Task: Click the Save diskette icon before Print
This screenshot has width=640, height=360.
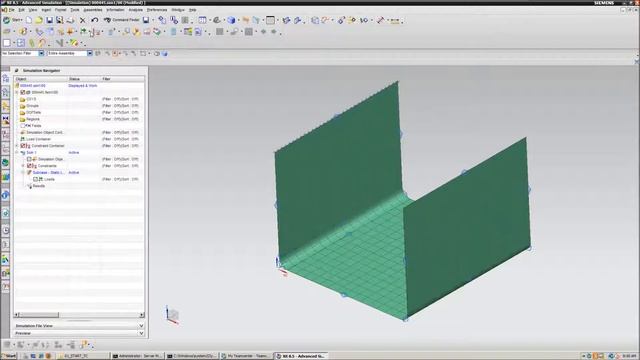Action: 49,20
